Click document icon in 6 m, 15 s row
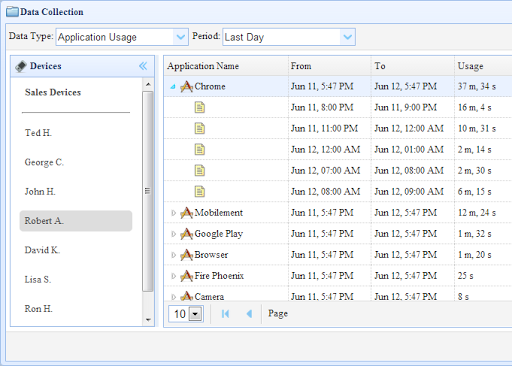The image size is (512, 366). [x=200, y=191]
